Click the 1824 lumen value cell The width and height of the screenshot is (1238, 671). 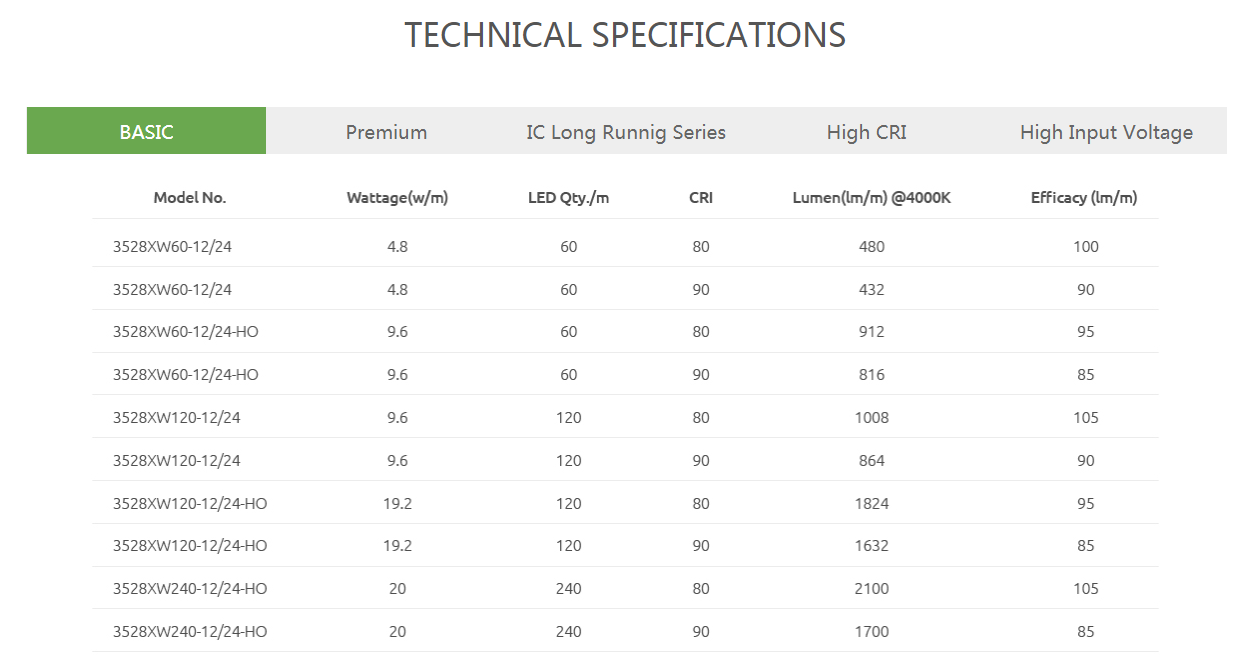tap(871, 504)
